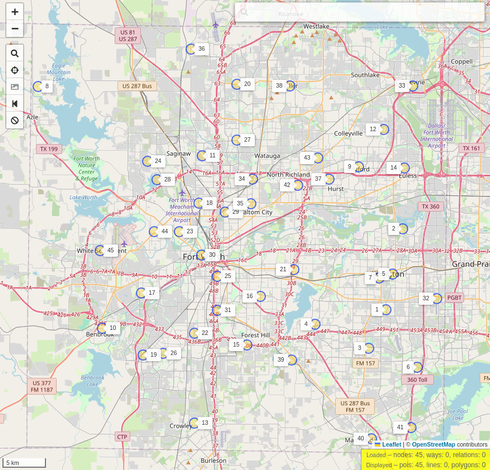Select map marker number 11
Image resolution: width=490 pixels, height=470 pixels.
[202, 156]
